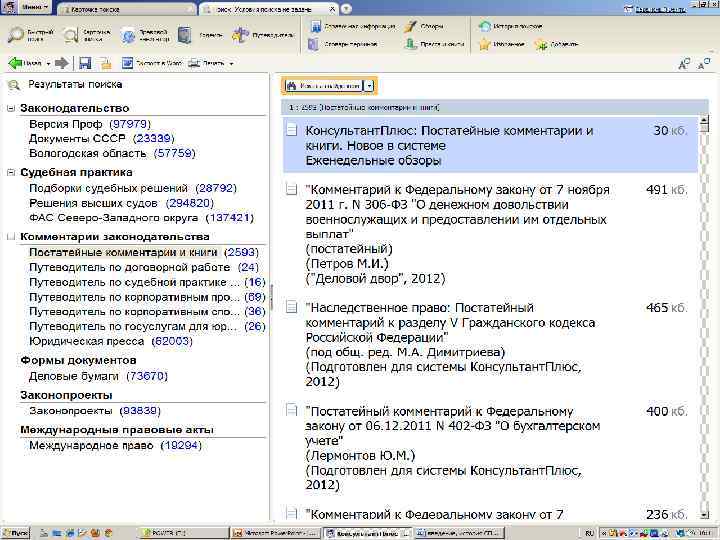Viewport: 720px width, 540px height.
Task: Decrease font size with smaller A icon
Action: pyautogui.click(x=703, y=64)
